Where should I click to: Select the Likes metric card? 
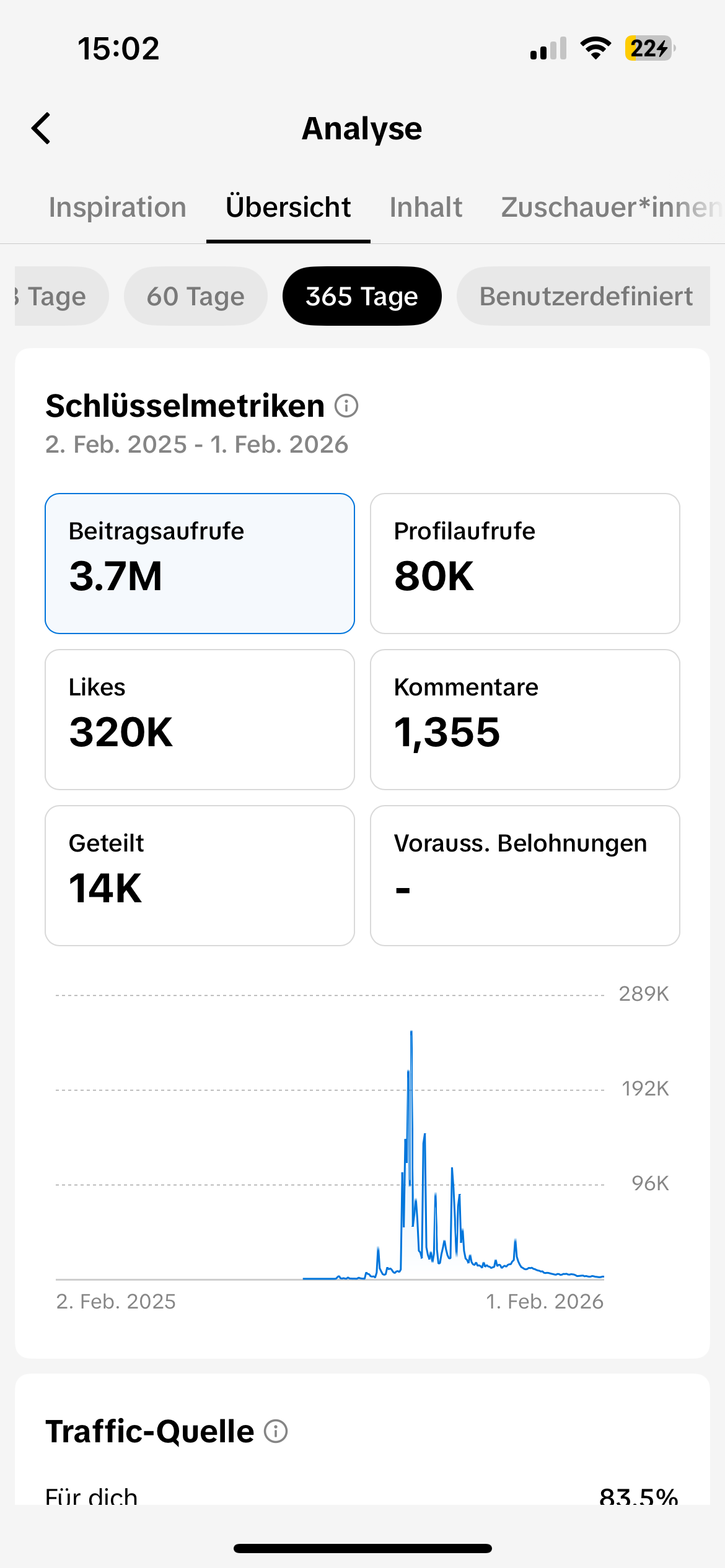[x=200, y=720]
